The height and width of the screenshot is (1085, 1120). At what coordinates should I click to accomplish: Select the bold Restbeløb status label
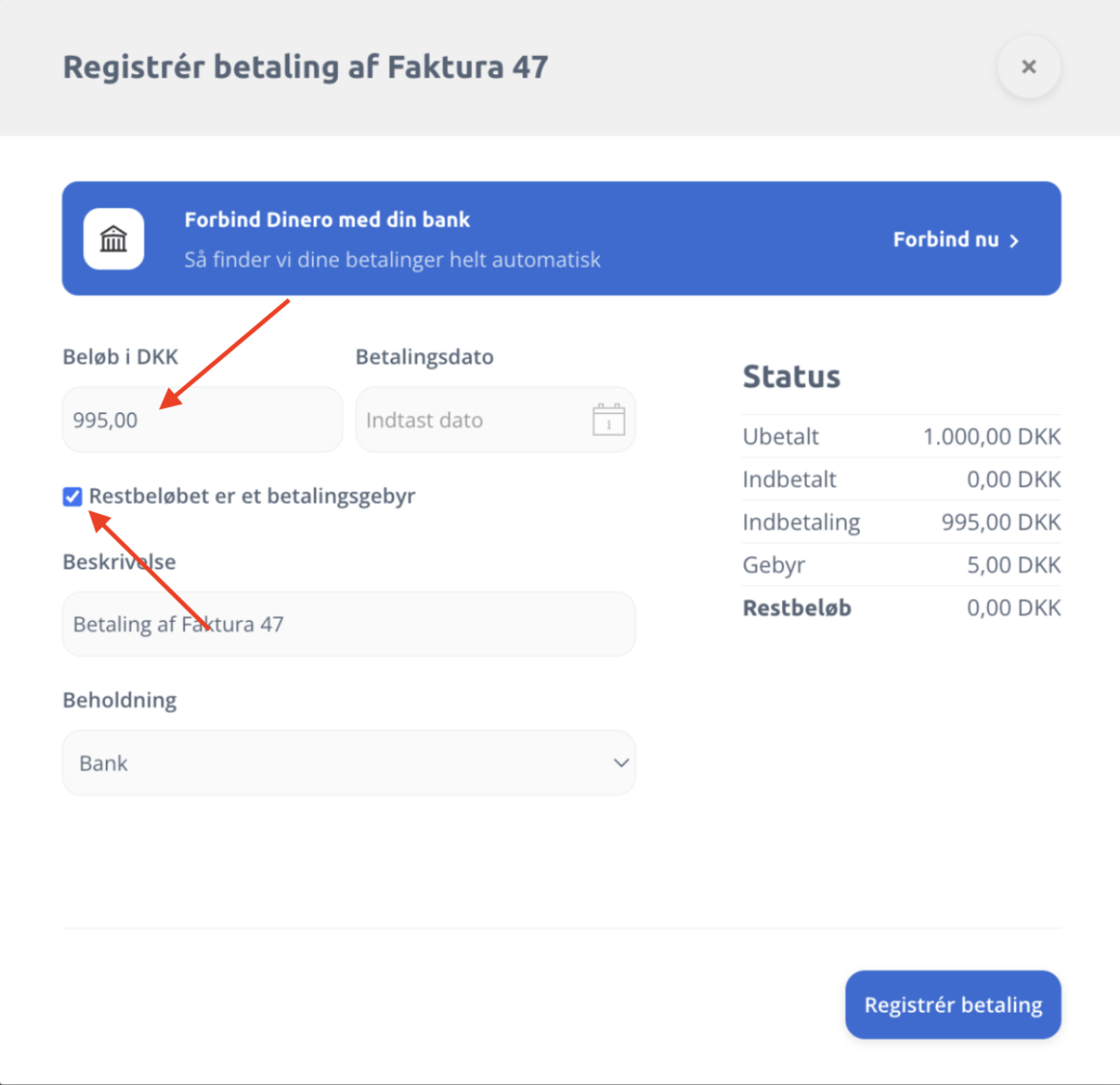tap(796, 608)
